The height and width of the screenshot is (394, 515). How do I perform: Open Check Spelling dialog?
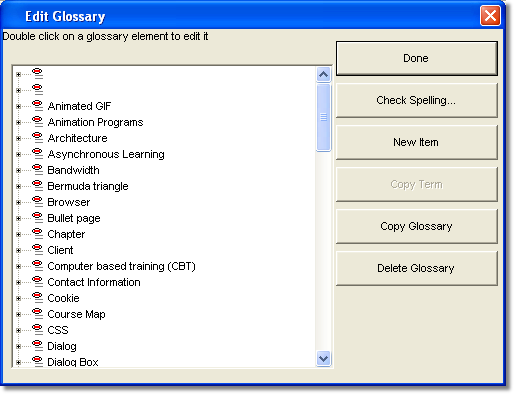click(x=417, y=100)
